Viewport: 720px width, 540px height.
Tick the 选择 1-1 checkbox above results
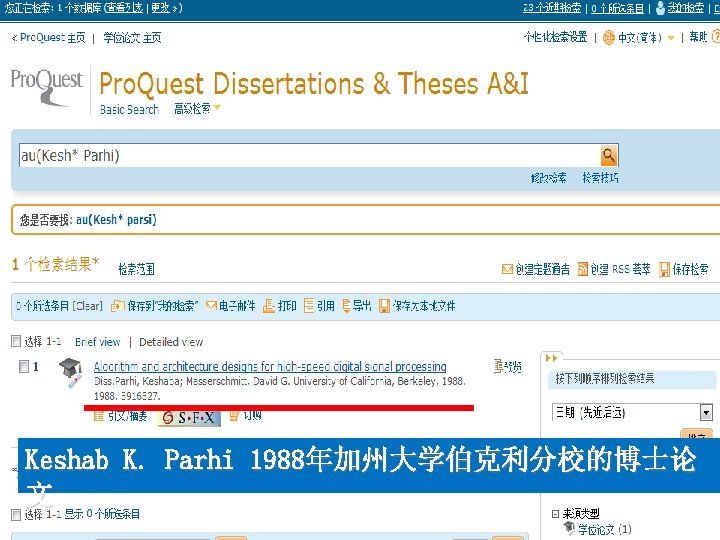[16, 341]
